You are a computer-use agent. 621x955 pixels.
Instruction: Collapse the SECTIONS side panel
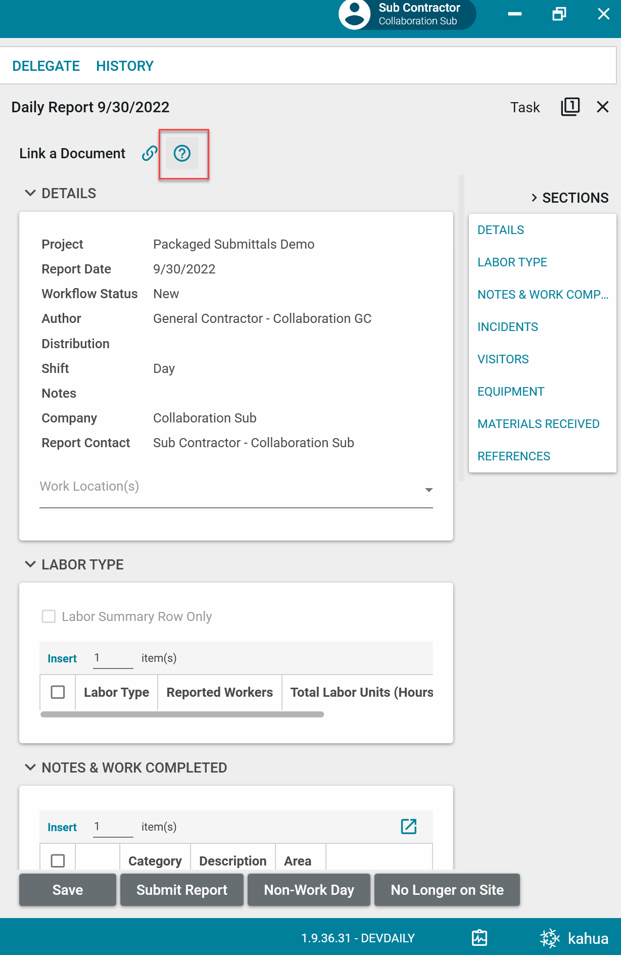(534, 198)
